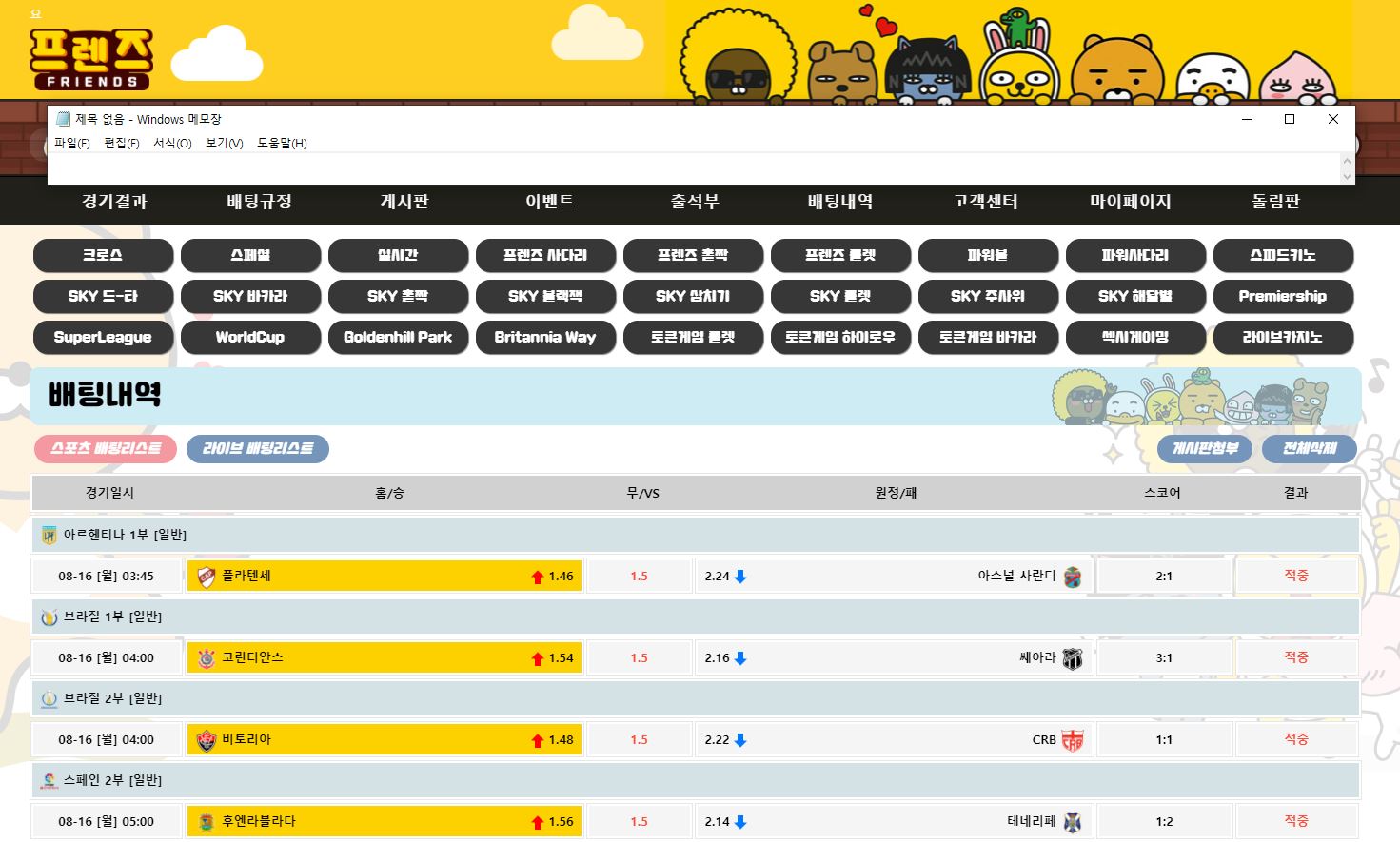Select the 스포츠 배팅리스트 tab

106,449
